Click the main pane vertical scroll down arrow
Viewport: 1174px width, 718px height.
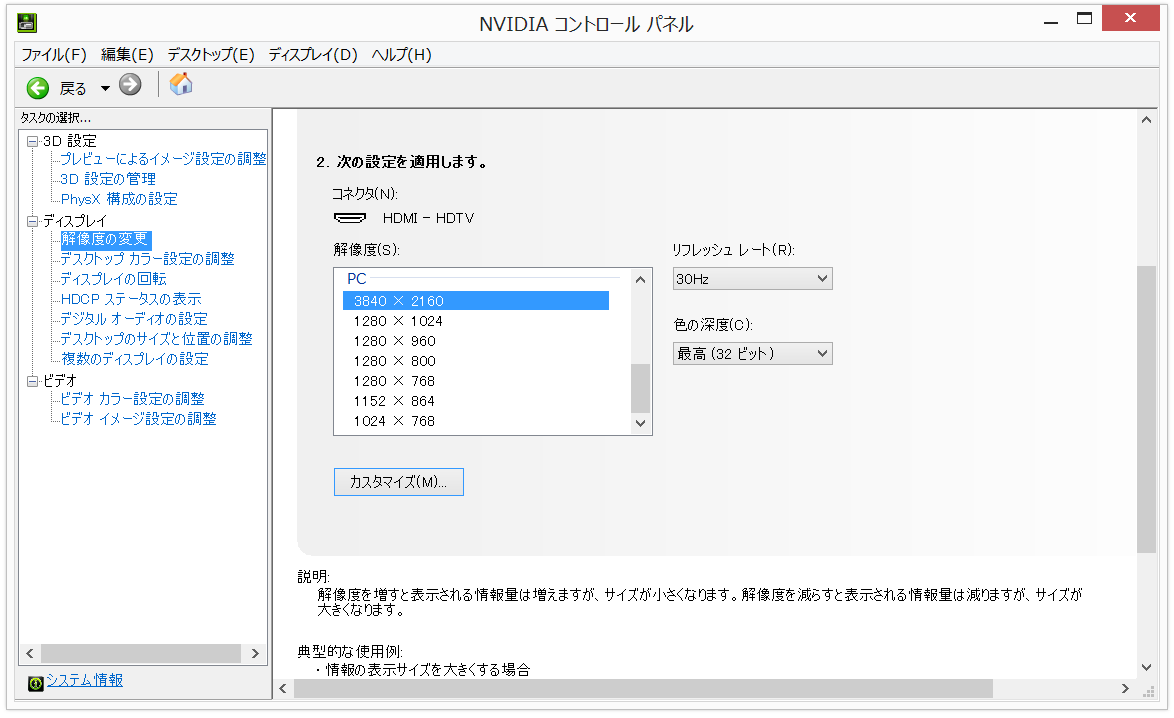coord(1146,667)
